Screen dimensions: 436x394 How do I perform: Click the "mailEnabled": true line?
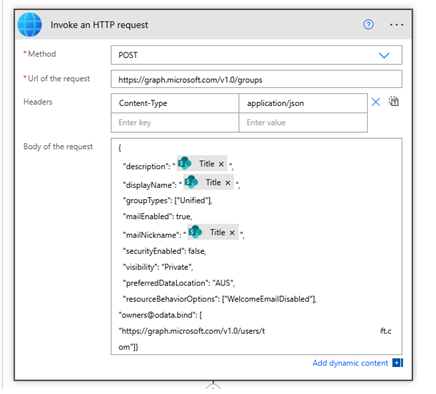(x=157, y=216)
